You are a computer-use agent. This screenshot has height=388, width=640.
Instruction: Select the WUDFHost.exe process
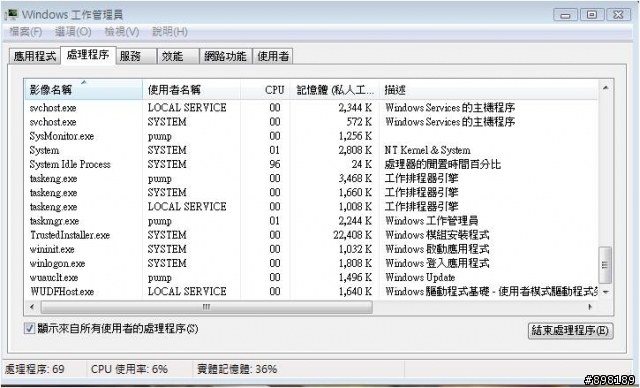click(311, 291)
